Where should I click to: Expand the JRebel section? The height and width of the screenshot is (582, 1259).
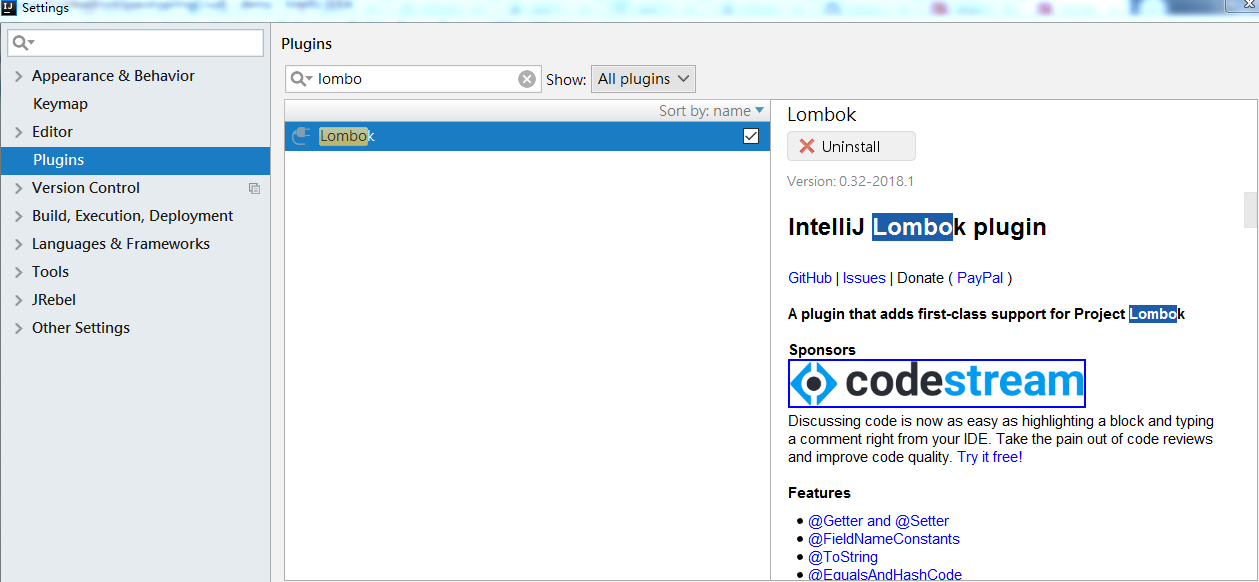point(18,300)
